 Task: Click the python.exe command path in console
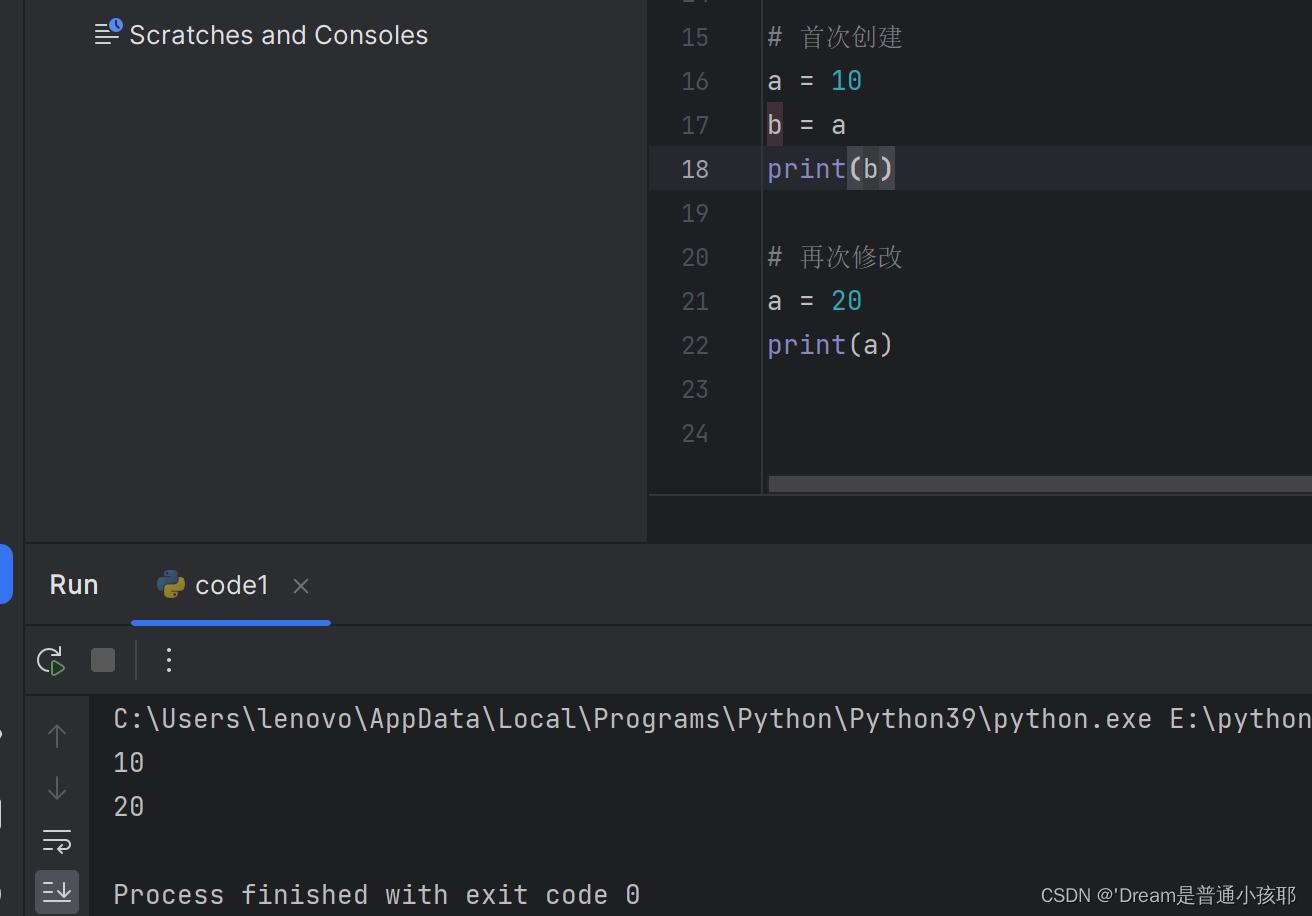[633, 719]
